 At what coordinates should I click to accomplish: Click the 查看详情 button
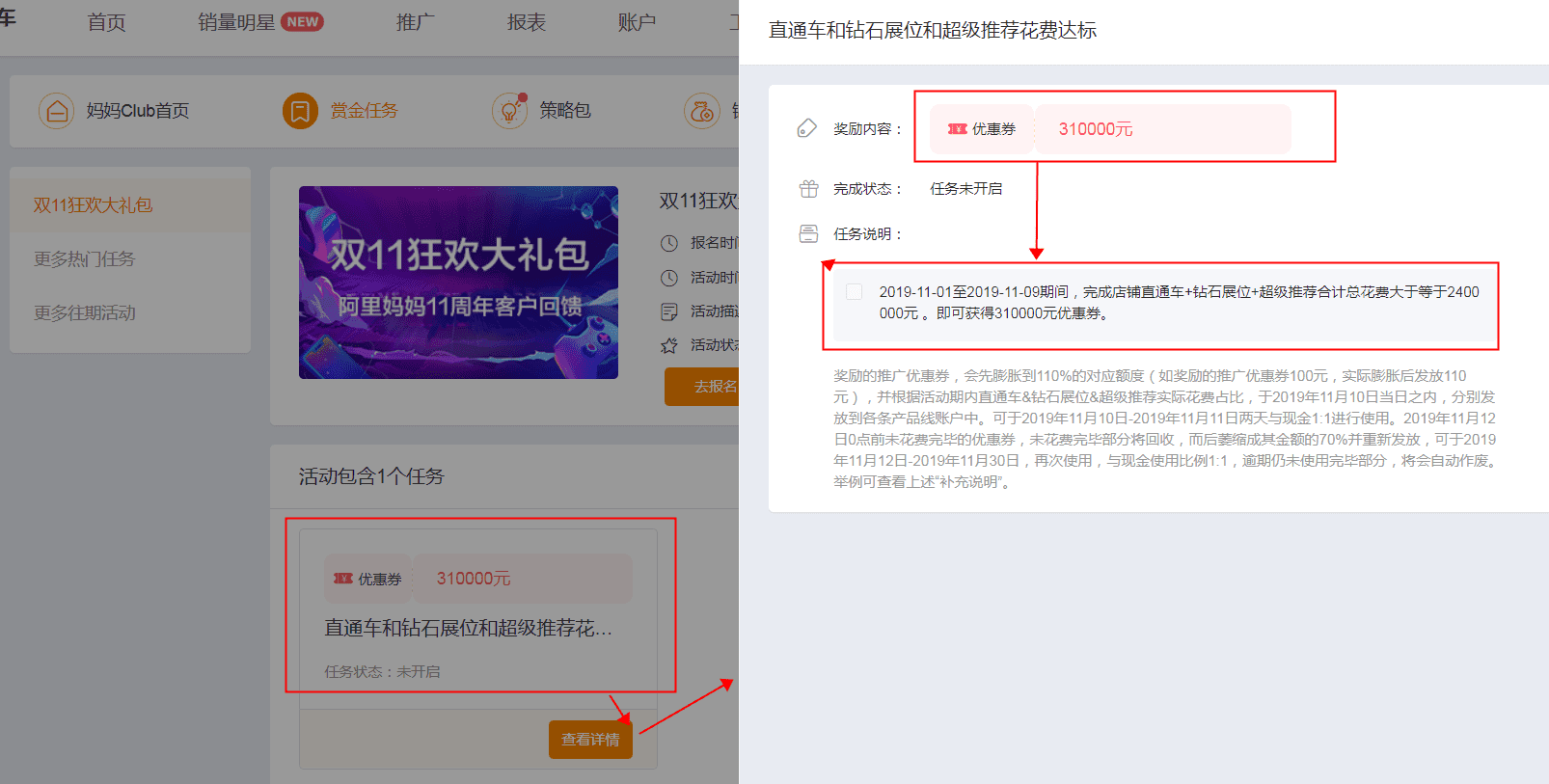coord(590,740)
